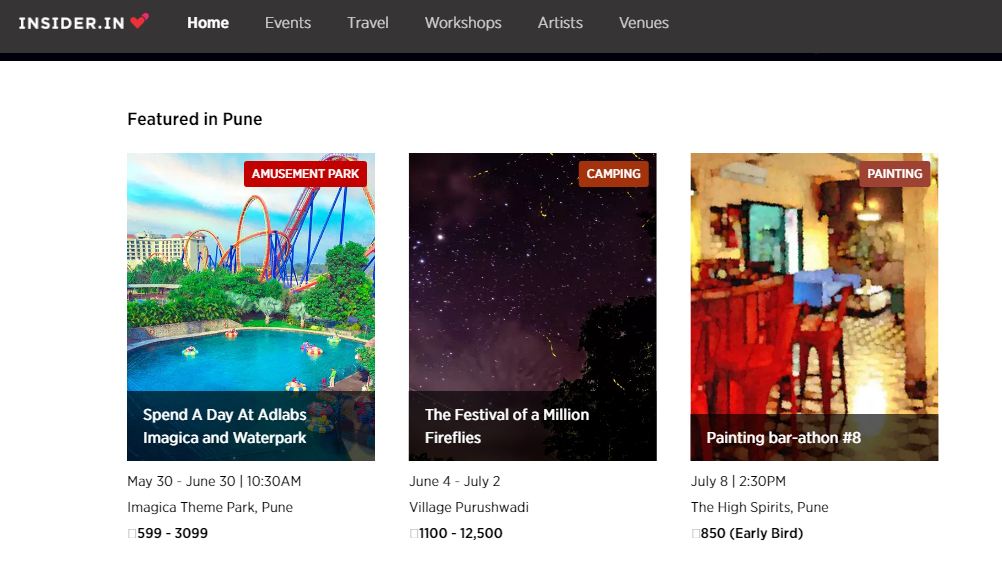
Task: Go to the Travel section
Action: (367, 23)
